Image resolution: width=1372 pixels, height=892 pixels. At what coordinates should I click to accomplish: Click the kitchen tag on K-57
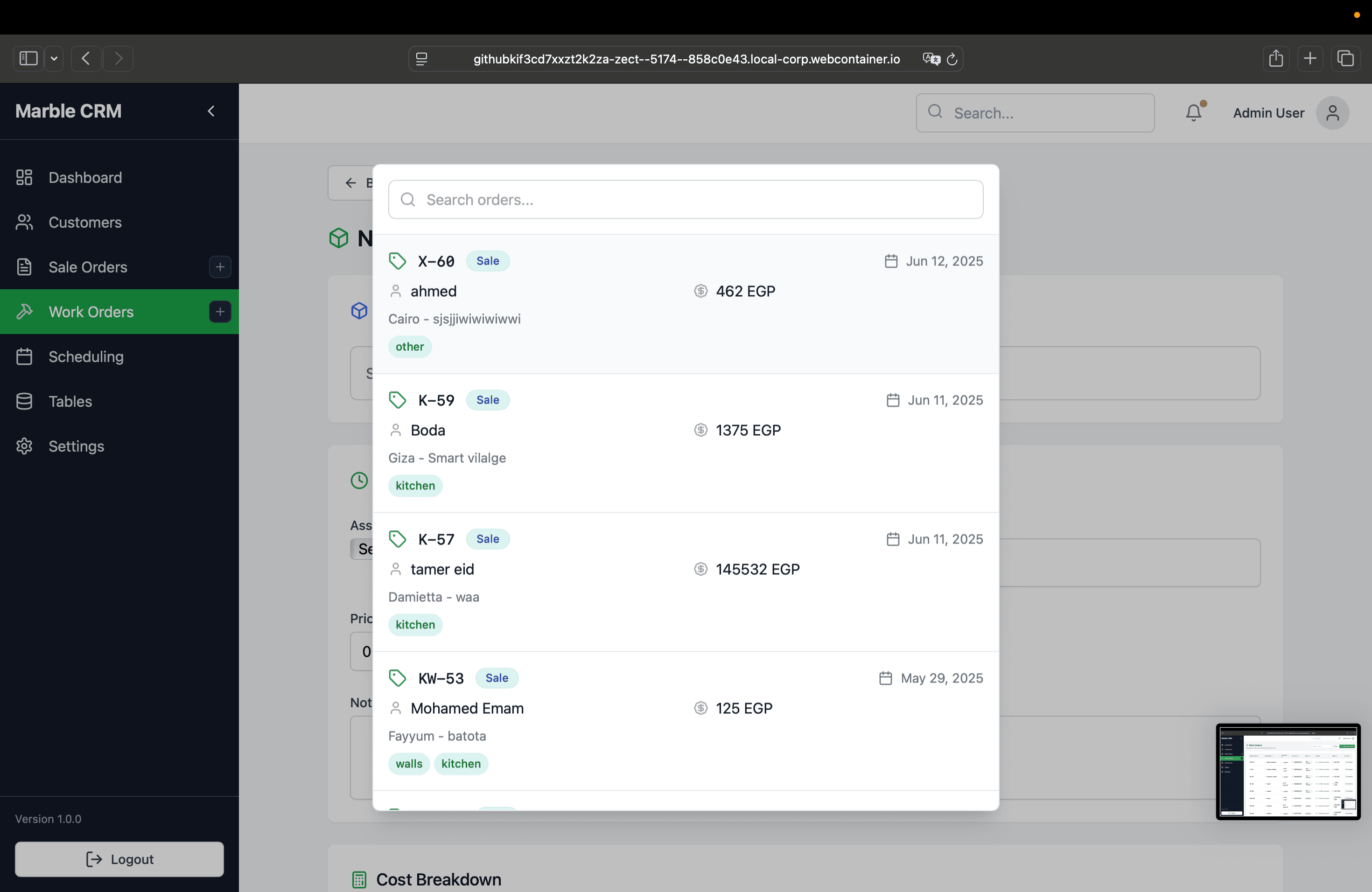pos(415,625)
